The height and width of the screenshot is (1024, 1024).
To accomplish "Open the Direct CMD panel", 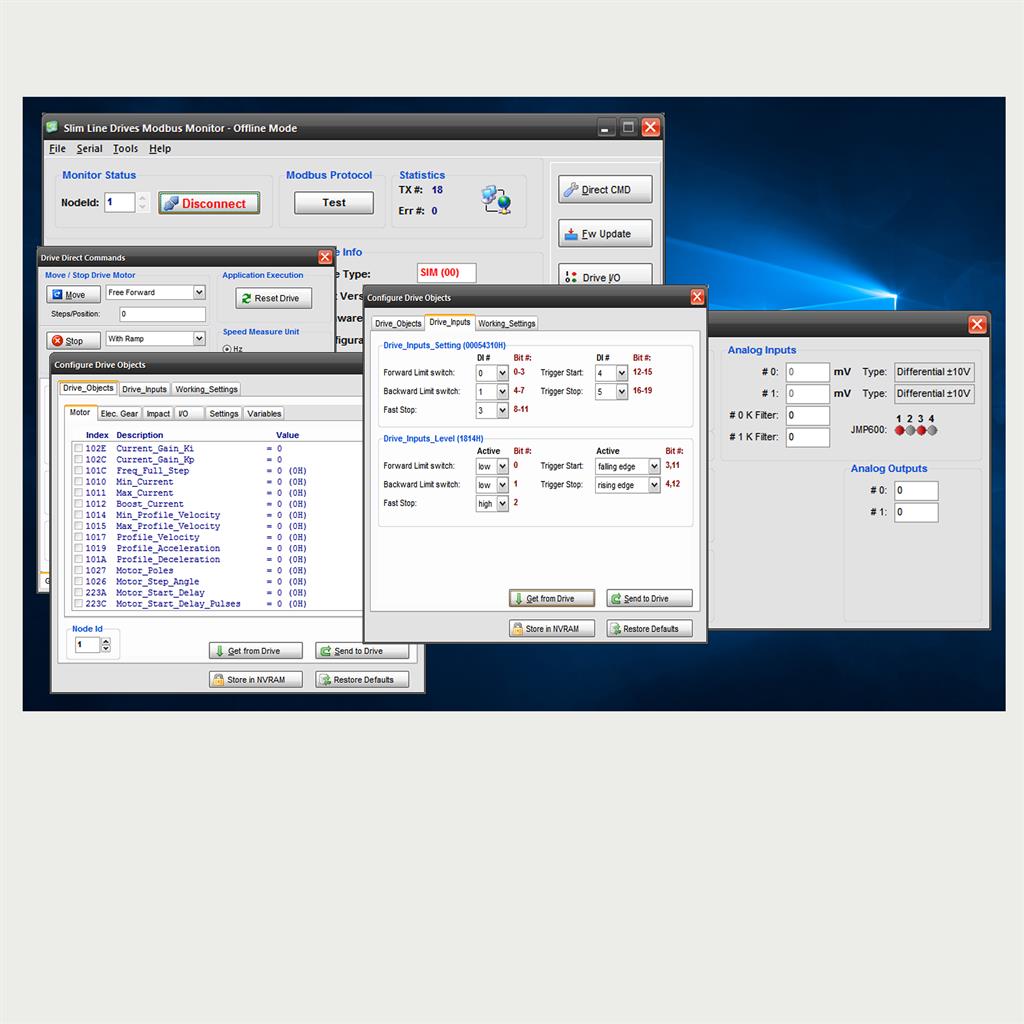I will click(x=605, y=189).
